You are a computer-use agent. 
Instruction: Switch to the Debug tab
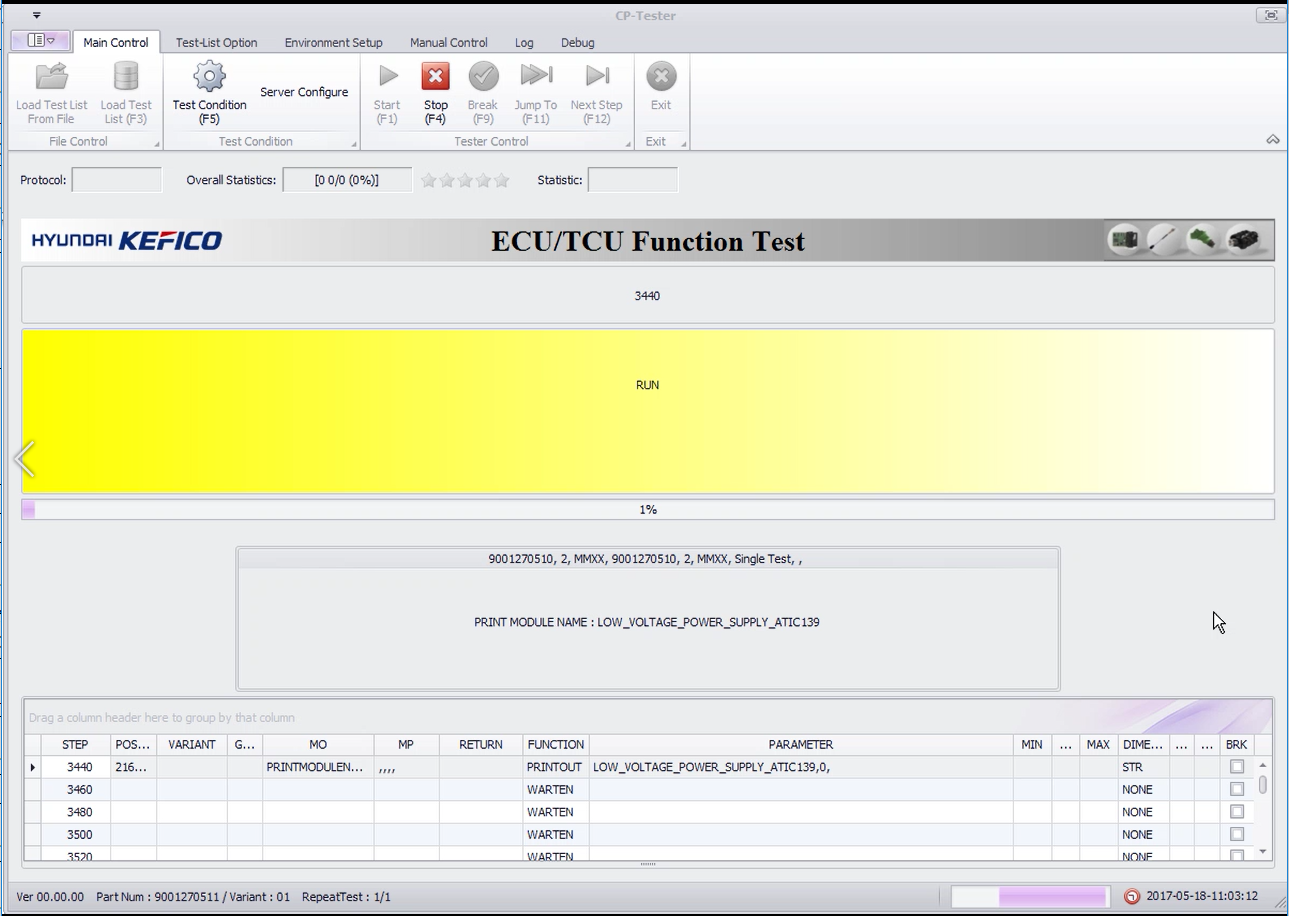pos(577,42)
